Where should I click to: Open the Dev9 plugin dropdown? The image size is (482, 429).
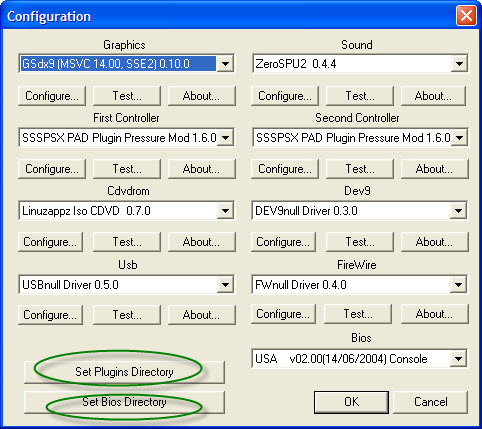(458, 211)
